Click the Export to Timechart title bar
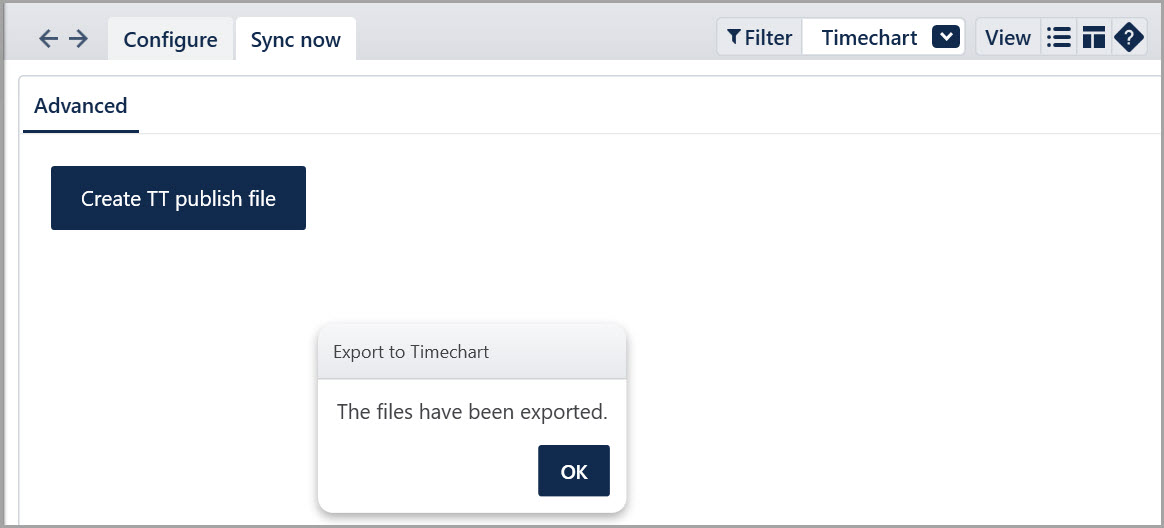 472,351
